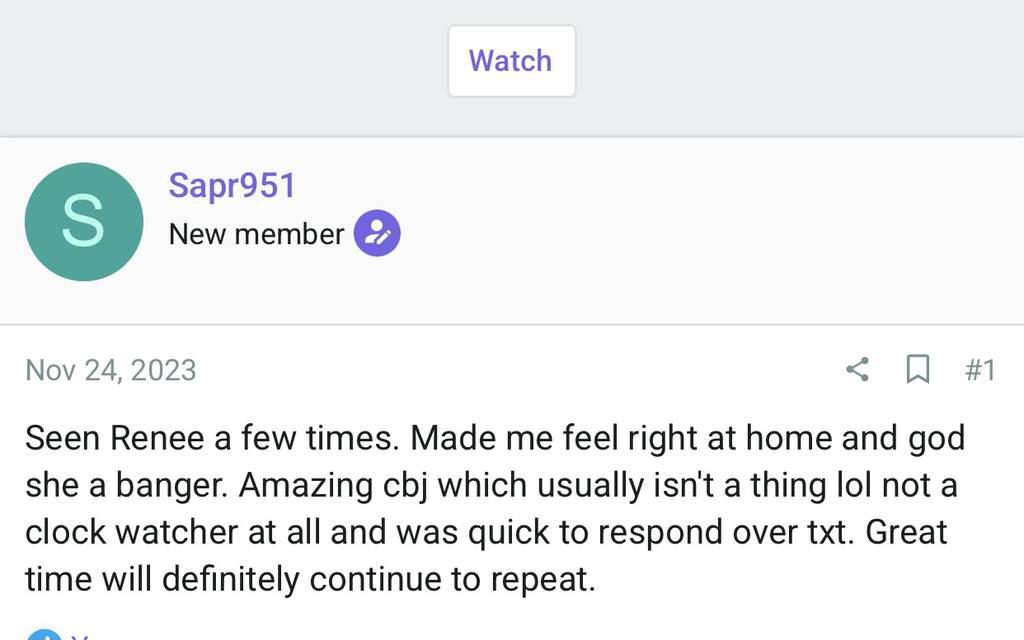This screenshot has height=640, width=1024.
Task: Click the New member title text
Action: [256, 234]
